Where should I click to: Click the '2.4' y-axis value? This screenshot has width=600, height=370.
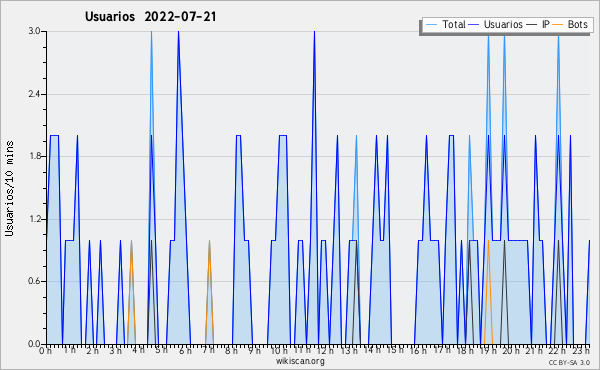click(34, 94)
